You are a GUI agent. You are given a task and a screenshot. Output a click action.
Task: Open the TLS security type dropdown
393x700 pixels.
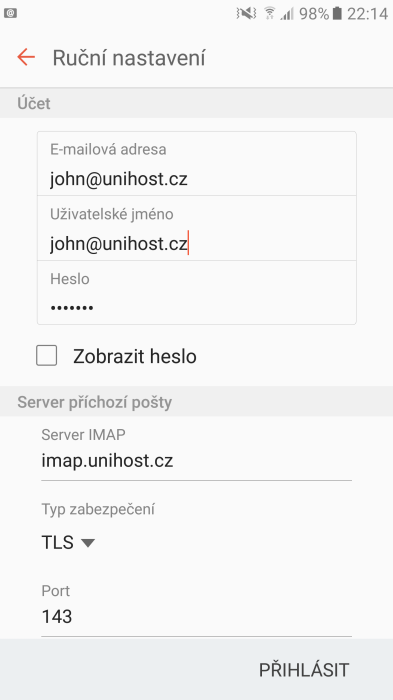tap(68, 542)
